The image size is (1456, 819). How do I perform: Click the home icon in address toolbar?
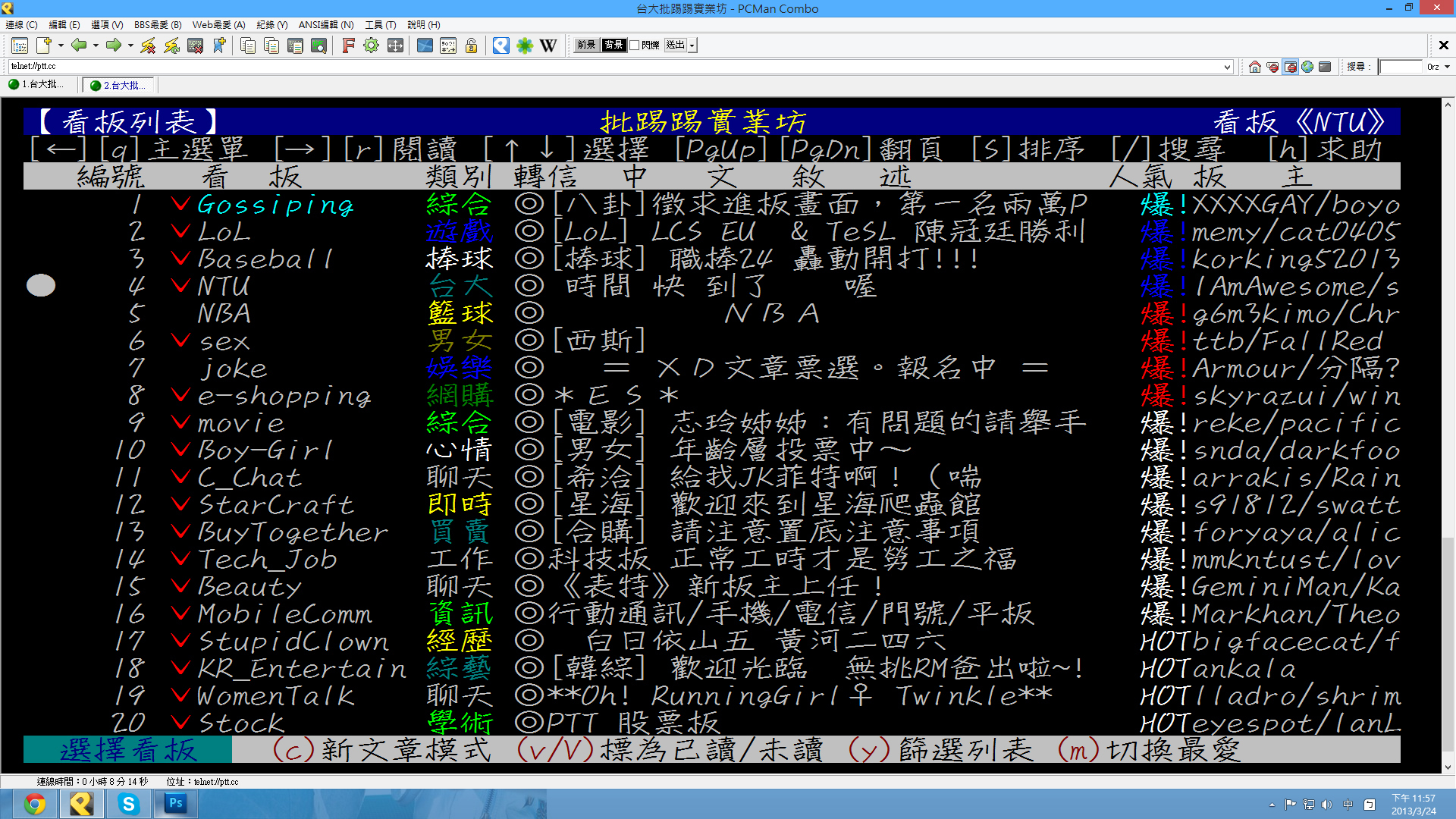point(1255,67)
